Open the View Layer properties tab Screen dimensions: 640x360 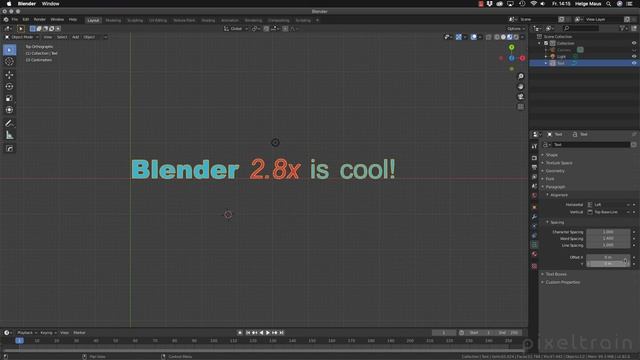coord(534,177)
